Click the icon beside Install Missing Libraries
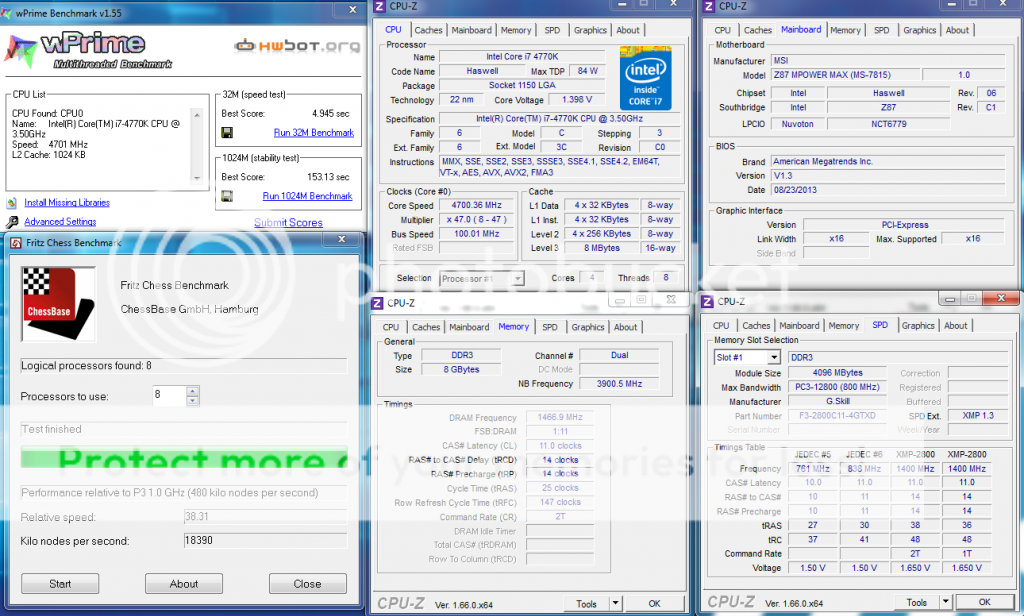 tap(13, 203)
